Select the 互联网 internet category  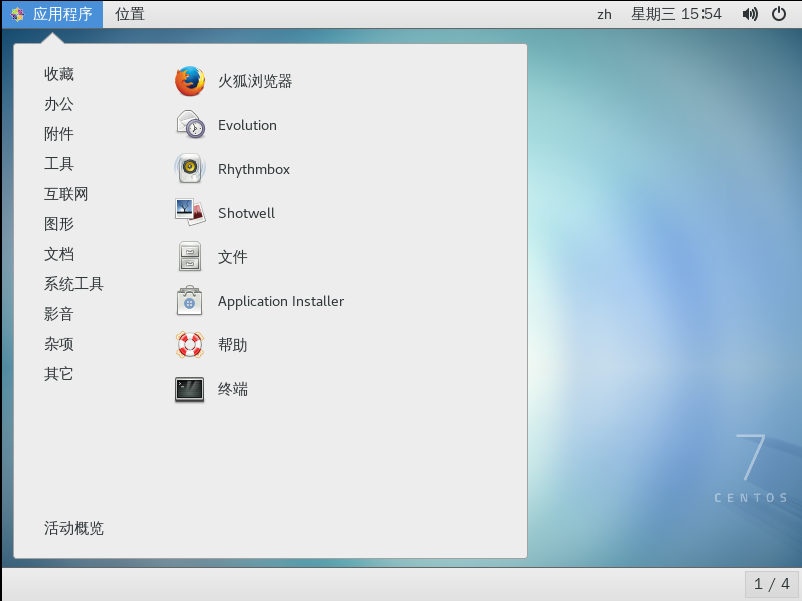click(66, 194)
